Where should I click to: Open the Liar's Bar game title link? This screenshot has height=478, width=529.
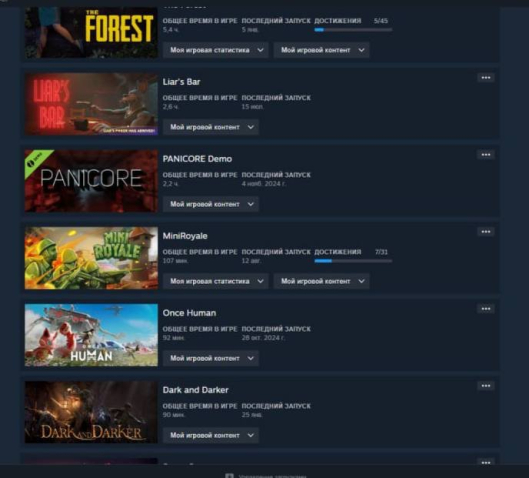pos(182,82)
